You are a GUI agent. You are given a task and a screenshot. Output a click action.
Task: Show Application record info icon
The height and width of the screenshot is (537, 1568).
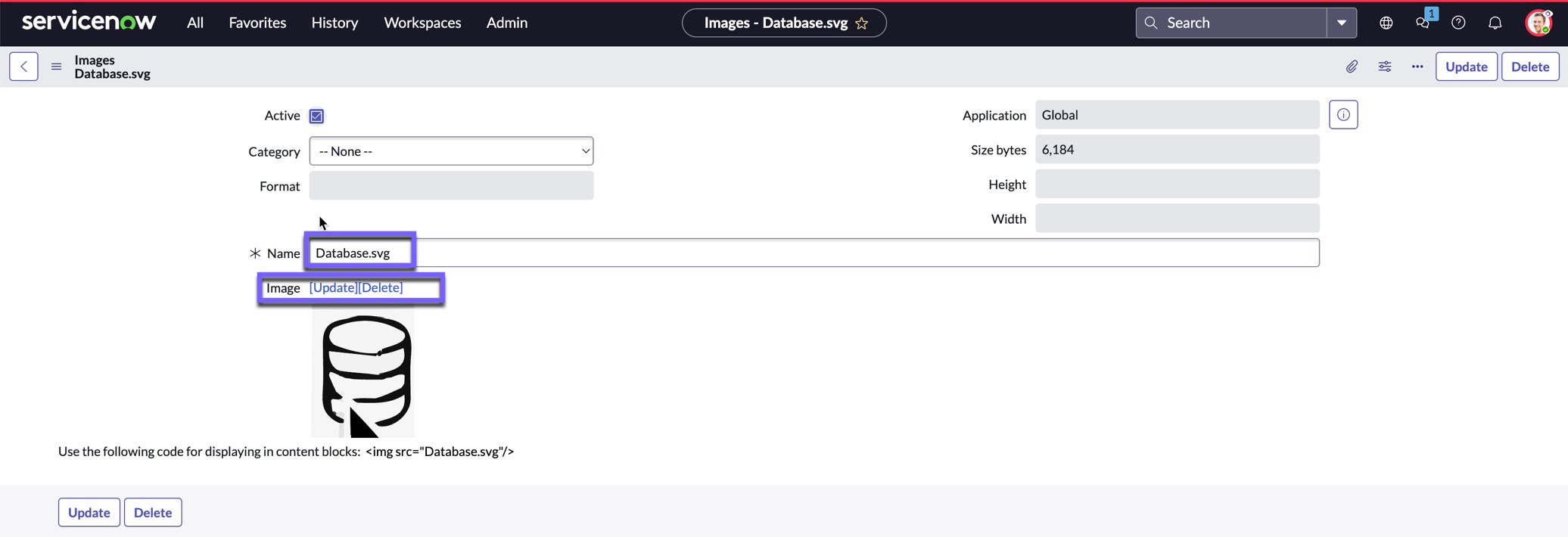[x=1343, y=115]
